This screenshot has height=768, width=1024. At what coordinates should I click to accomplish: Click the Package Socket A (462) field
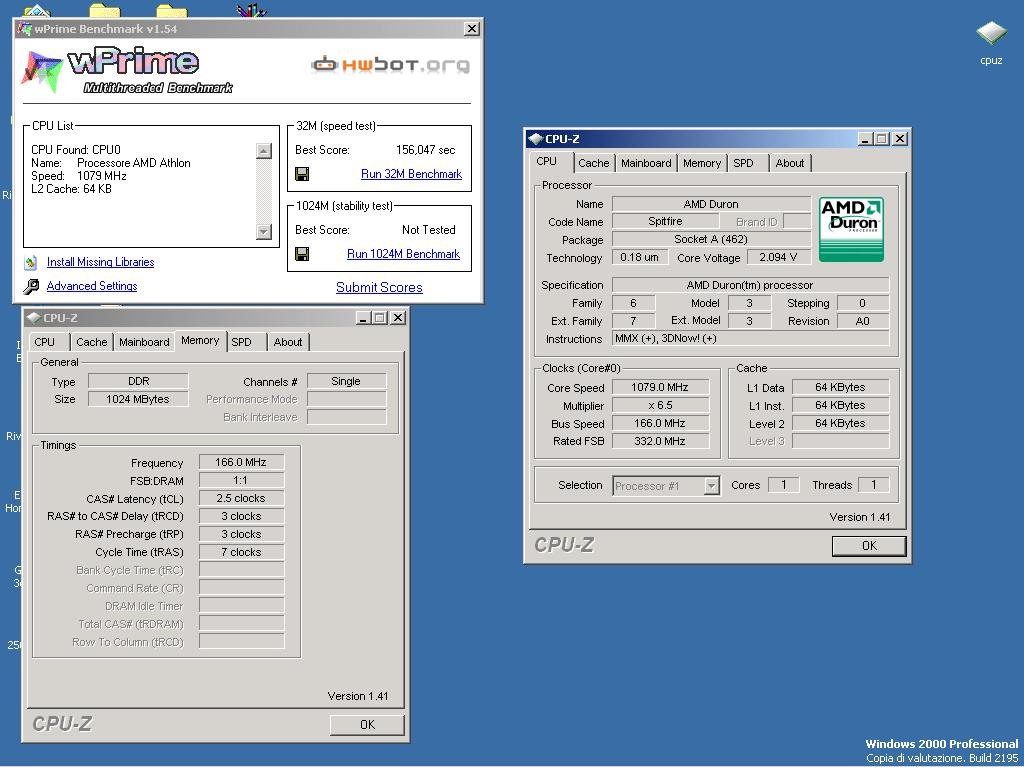click(x=711, y=239)
